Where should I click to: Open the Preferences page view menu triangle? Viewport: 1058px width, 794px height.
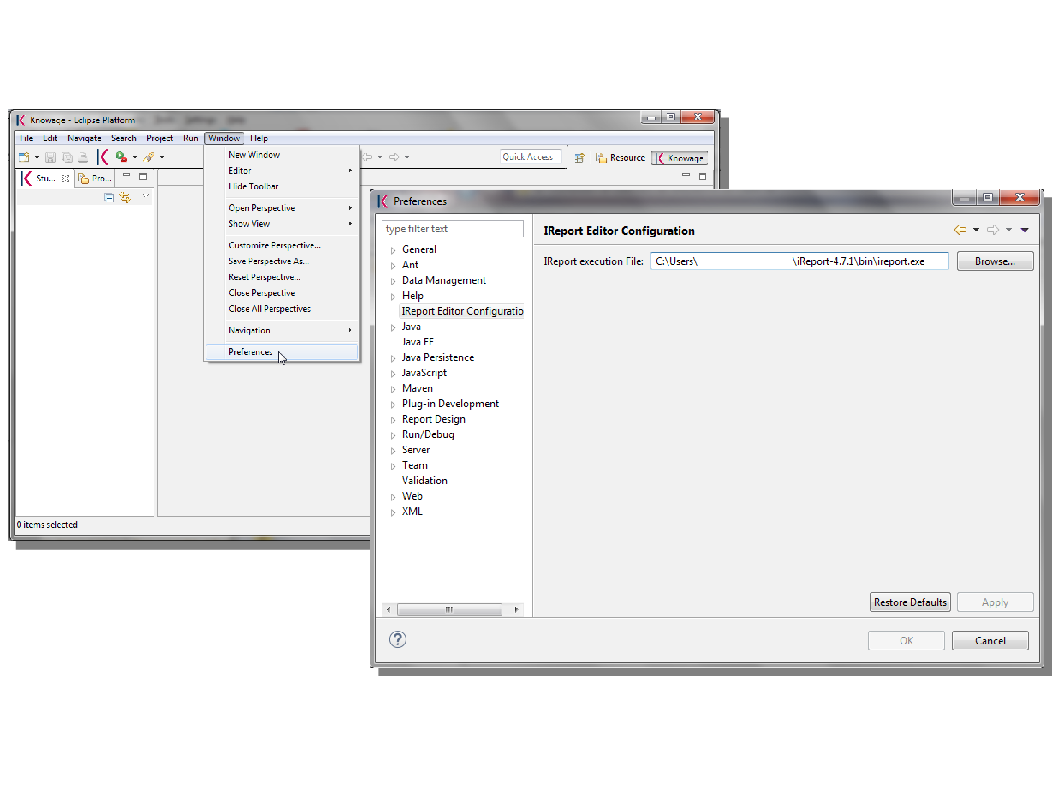pos(1024,230)
